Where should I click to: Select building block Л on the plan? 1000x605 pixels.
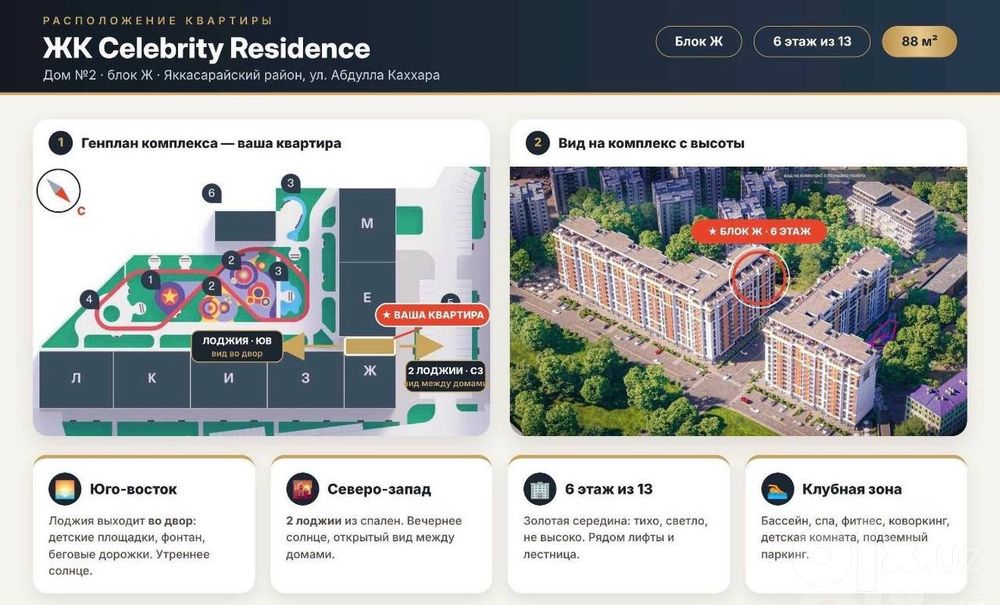[77, 379]
